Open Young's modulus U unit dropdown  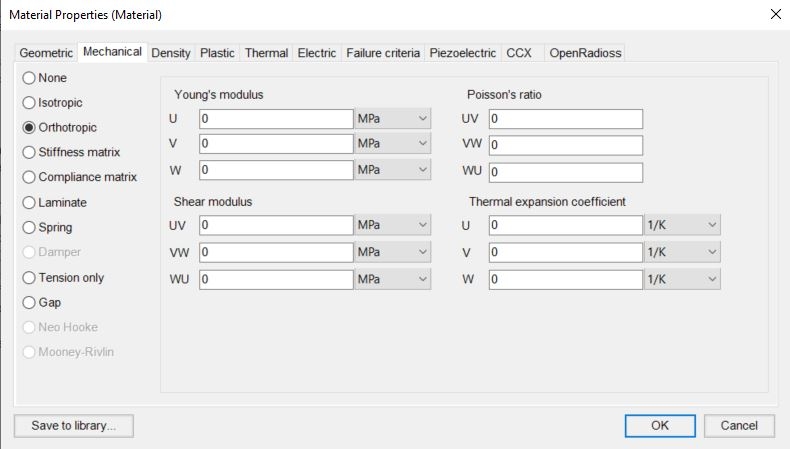(x=393, y=119)
